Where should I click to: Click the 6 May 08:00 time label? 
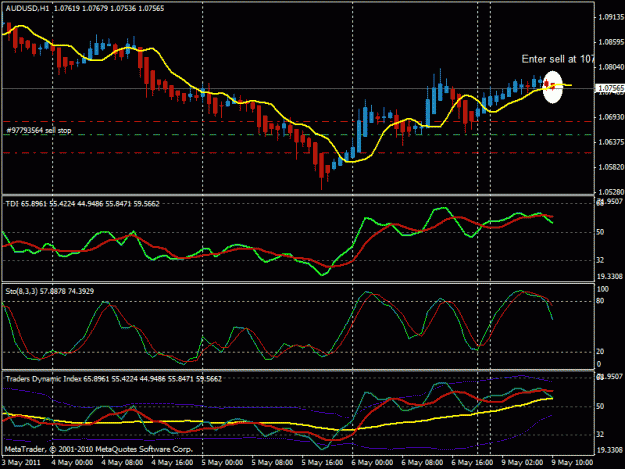click(422, 463)
